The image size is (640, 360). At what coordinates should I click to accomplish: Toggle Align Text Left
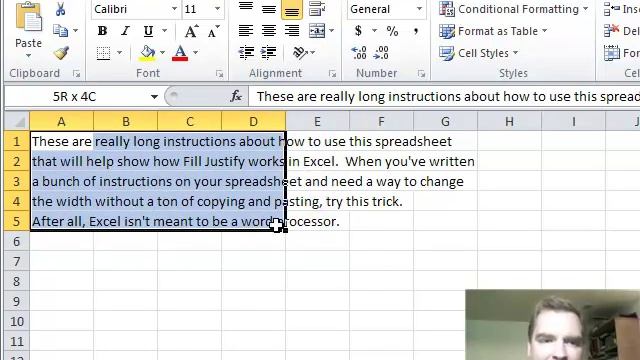246,31
